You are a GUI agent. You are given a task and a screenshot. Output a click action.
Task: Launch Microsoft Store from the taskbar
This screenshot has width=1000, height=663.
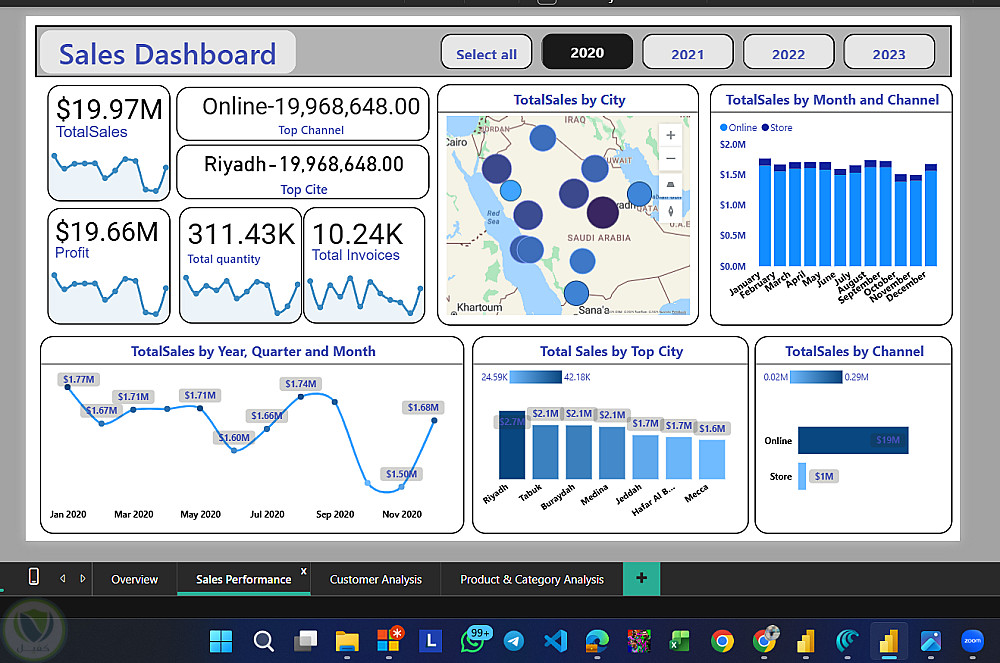pos(389,641)
